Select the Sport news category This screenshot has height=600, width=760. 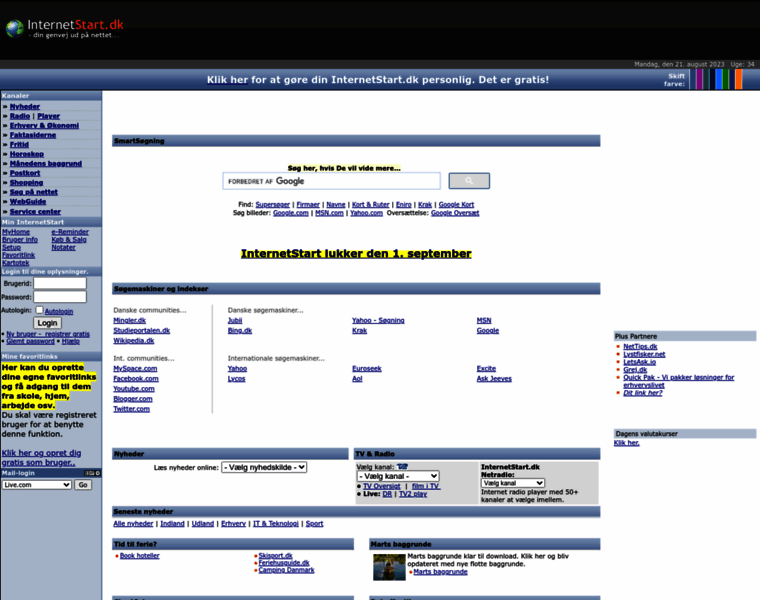314,523
